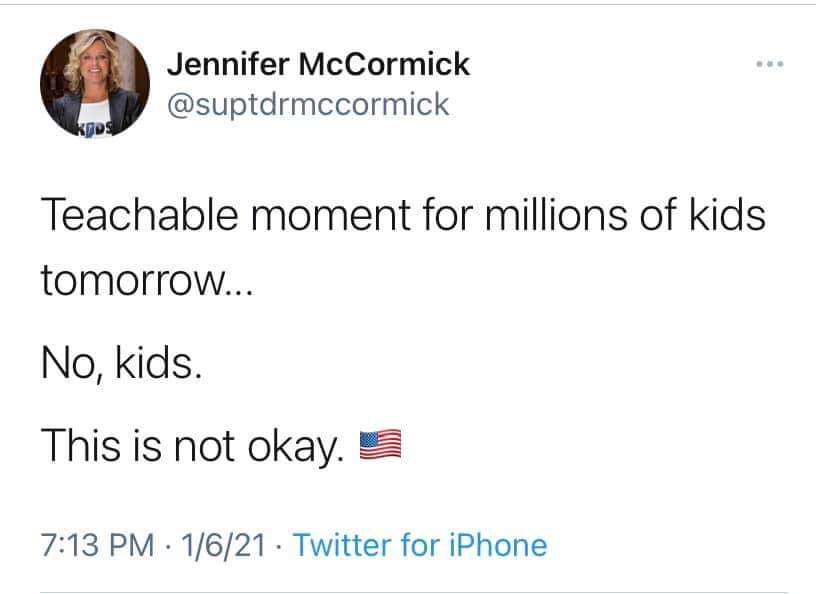Click the word 'moment' in the tweet text
Image resolution: width=816 pixels, height=594 pixels.
click(330, 215)
